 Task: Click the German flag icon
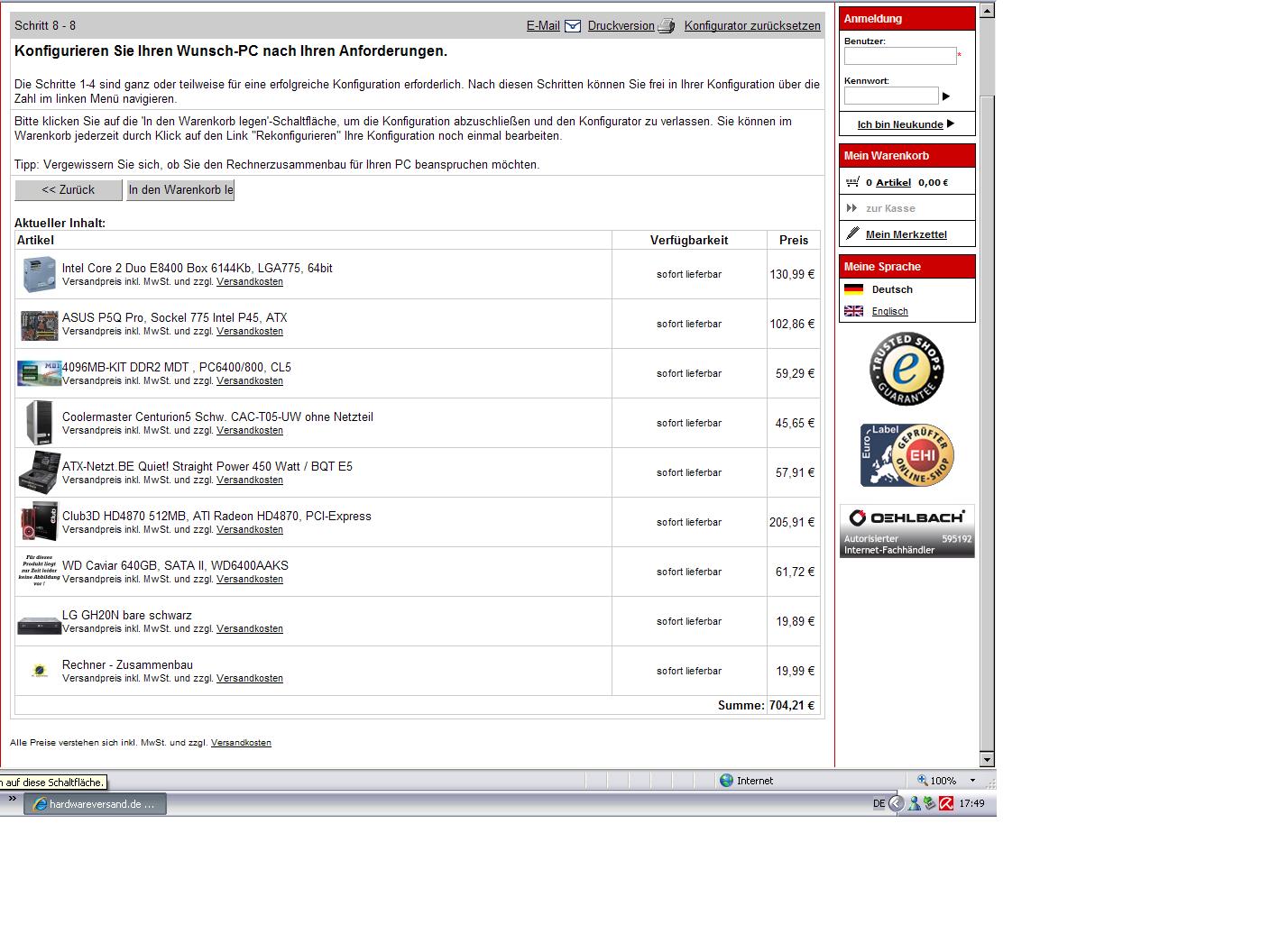[853, 289]
